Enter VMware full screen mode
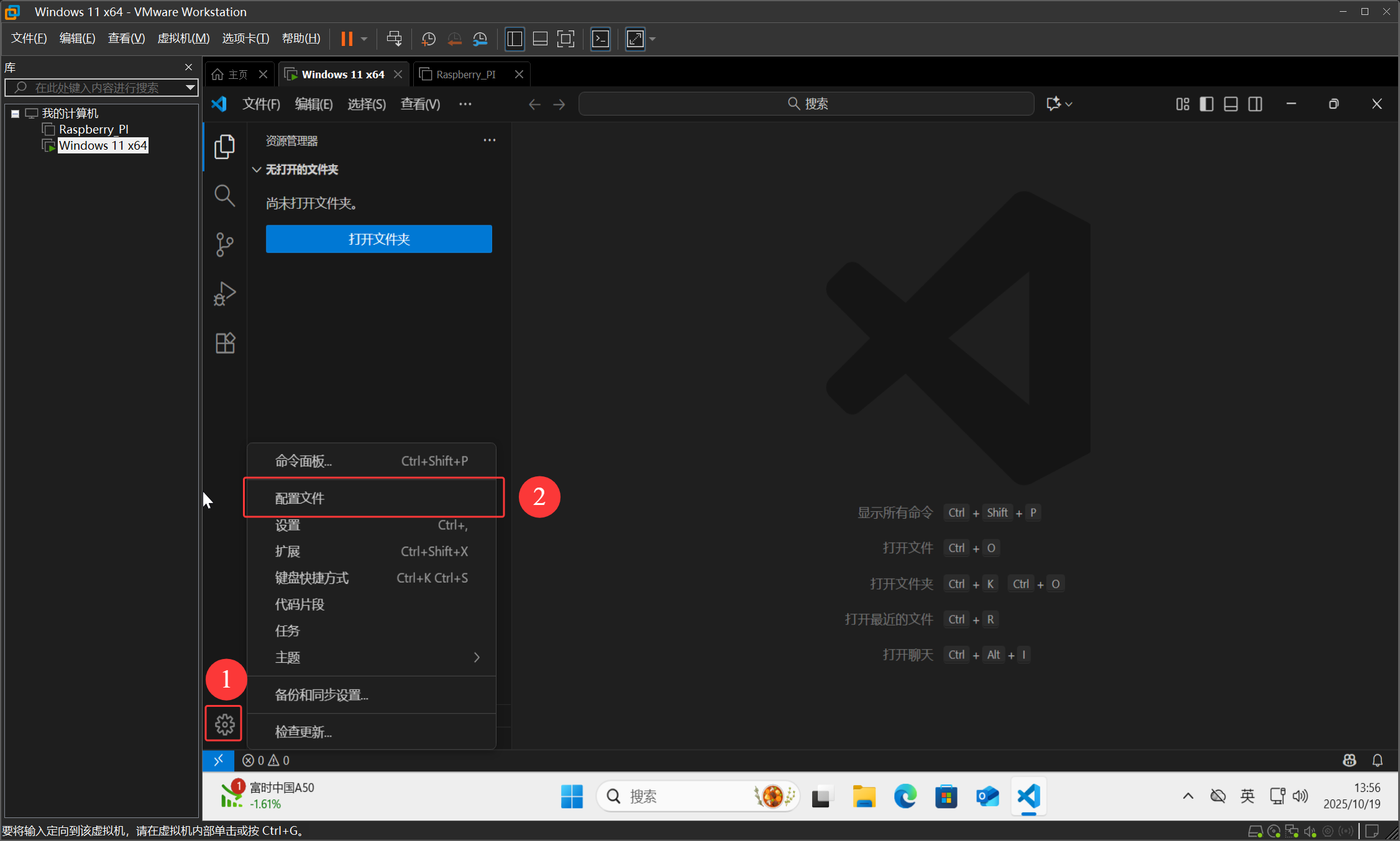1400x841 pixels. point(565,39)
